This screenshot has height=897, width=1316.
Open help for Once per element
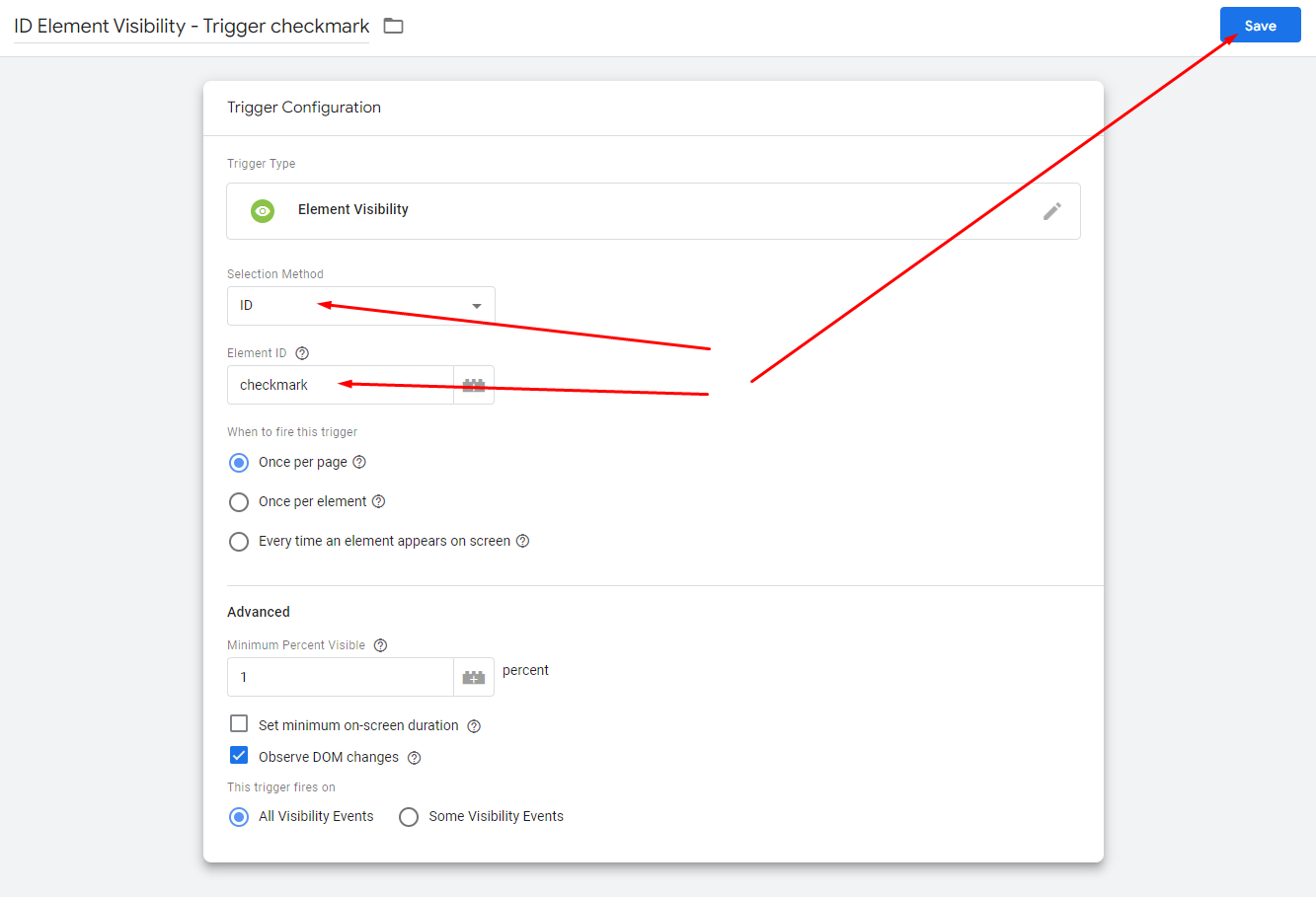tap(378, 501)
